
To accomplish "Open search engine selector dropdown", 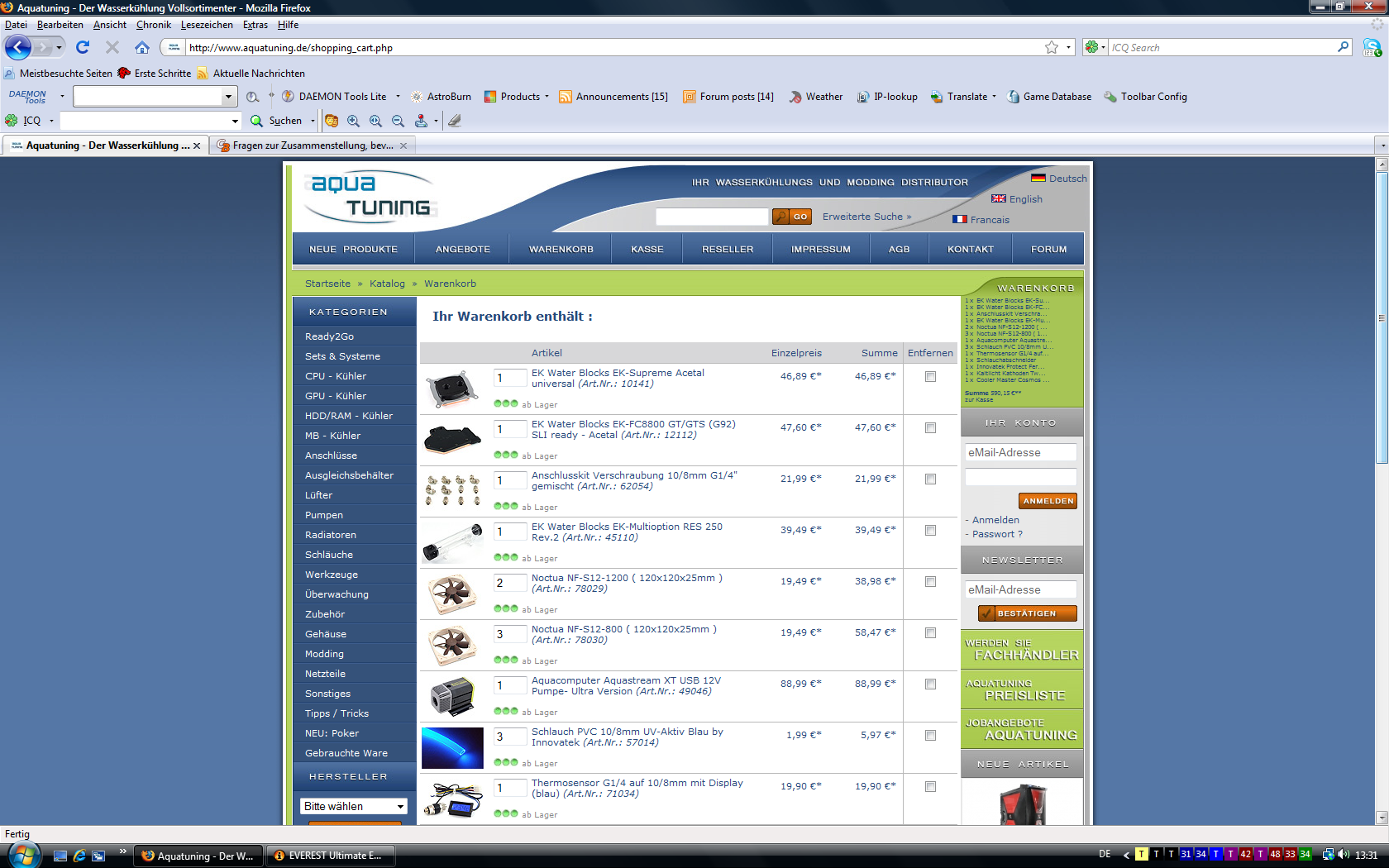I will tap(1095, 47).
